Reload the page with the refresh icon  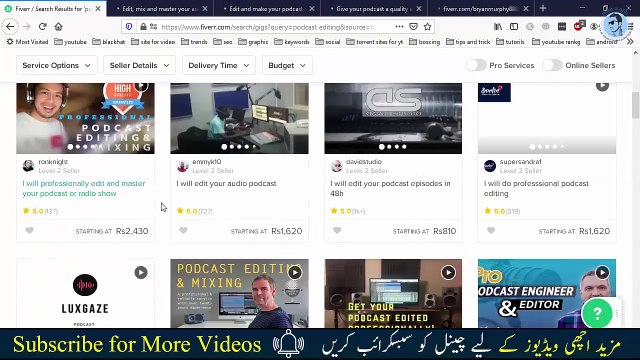click(42, 27)
